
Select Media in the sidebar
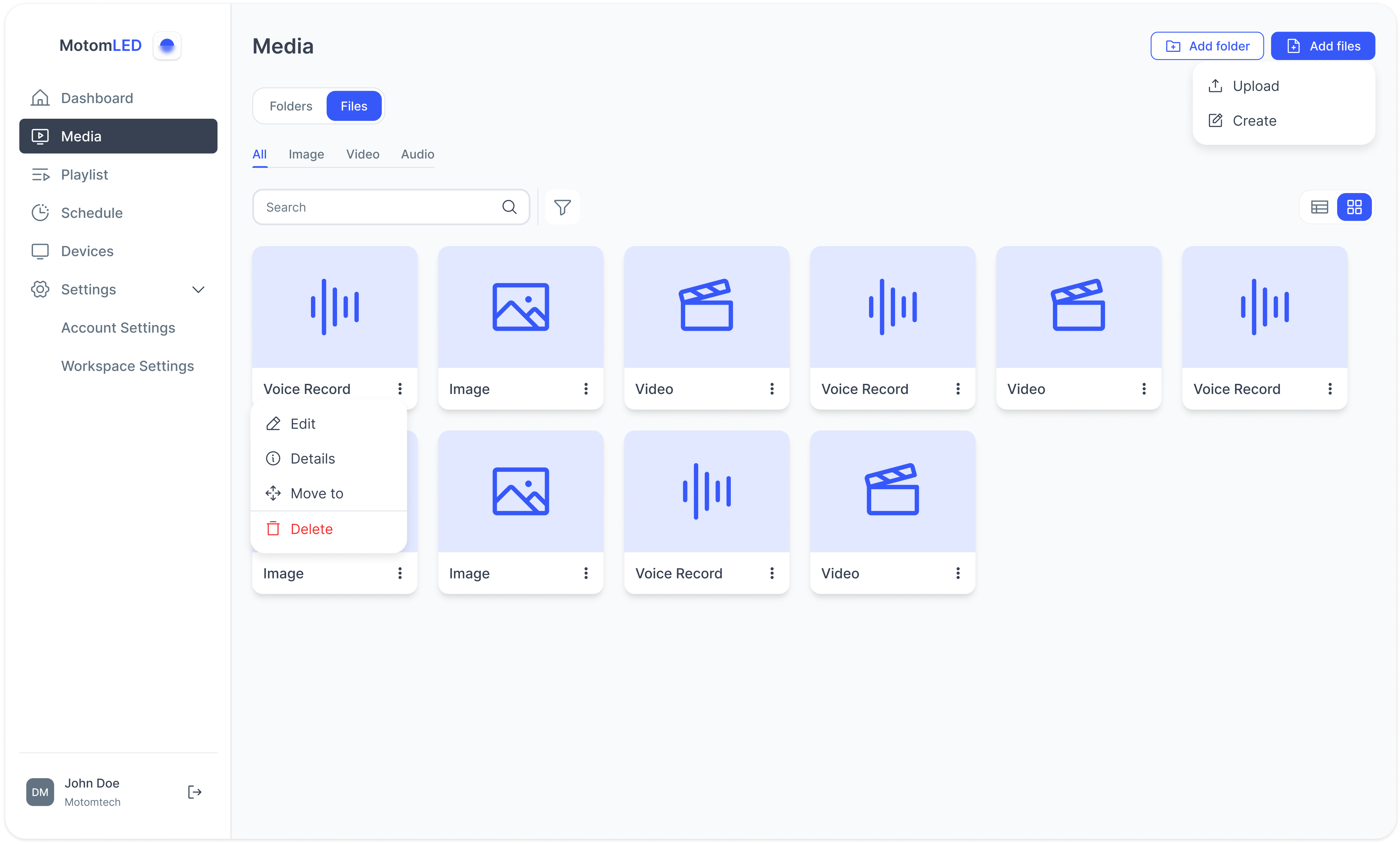(x=118, y=136)
